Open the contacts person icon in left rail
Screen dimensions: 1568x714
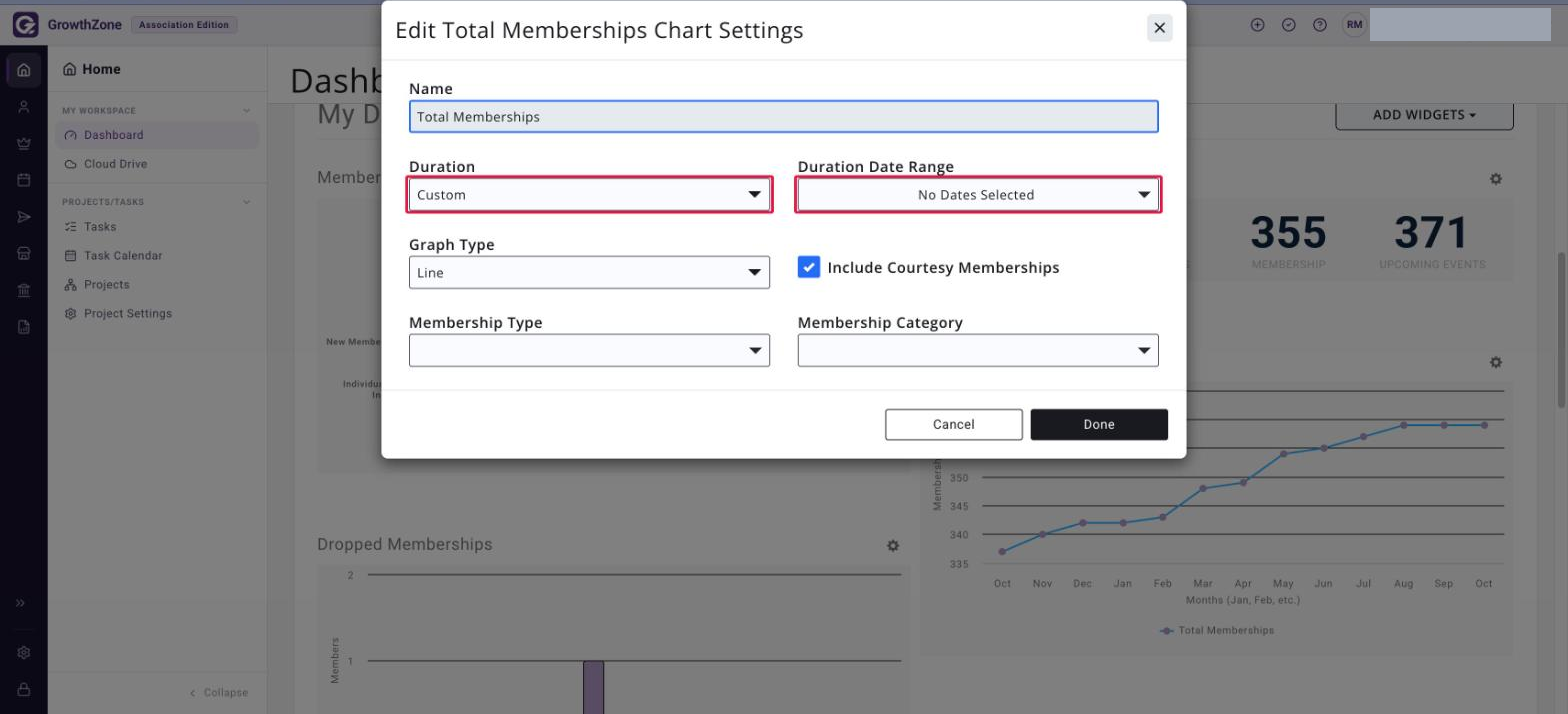click(x=24, y=107)
